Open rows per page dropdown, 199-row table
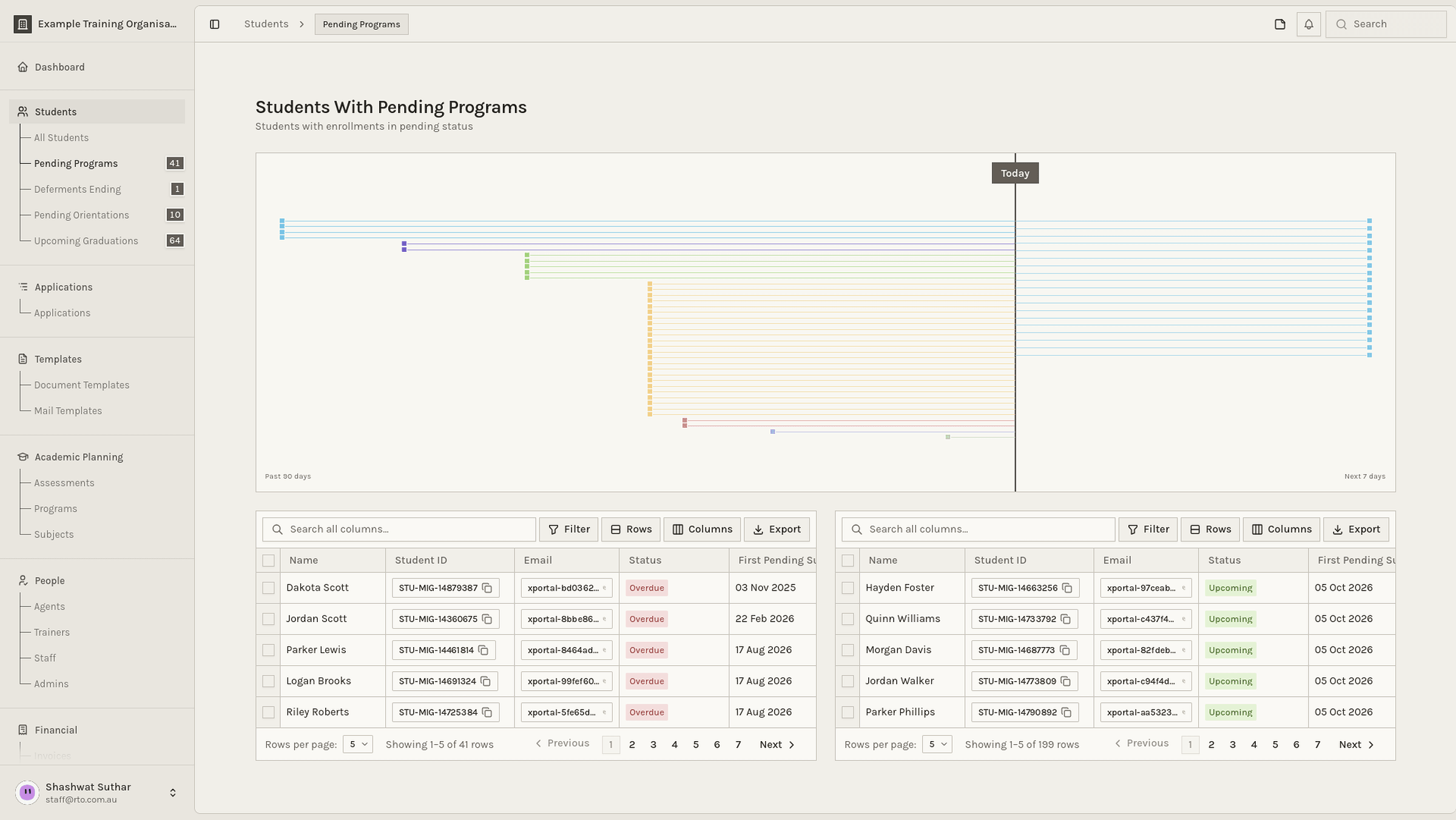The image size is (1456, 820). tap(937, 744)
